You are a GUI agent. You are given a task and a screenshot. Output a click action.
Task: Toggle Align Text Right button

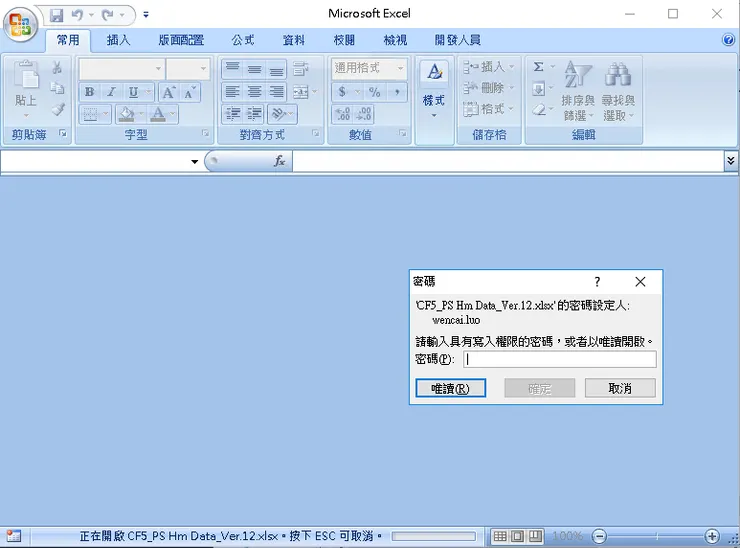pos(277,91)
